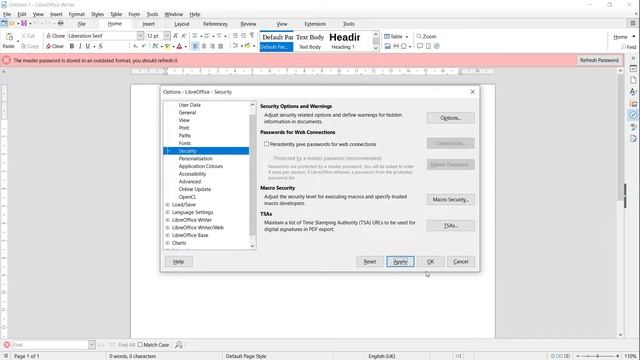
Task: Expand the Load/Save tree node
Action: click(168, 204)
